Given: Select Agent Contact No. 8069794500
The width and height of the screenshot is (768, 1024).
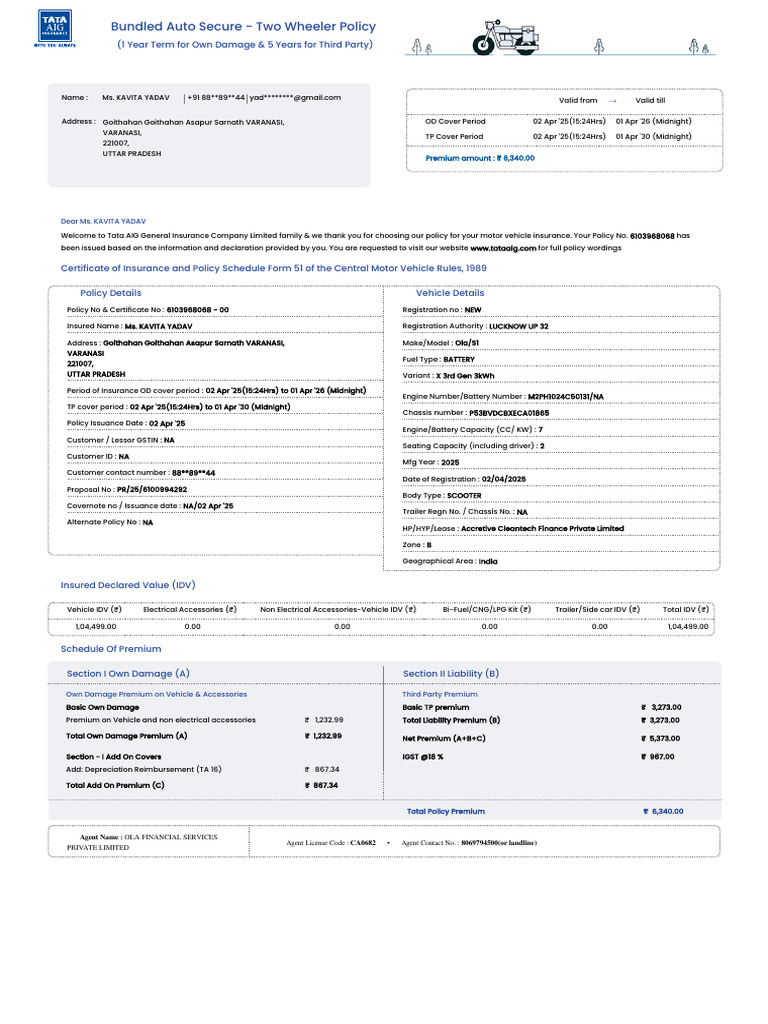Looking at the screenshot, I should (x=469, y=842).
